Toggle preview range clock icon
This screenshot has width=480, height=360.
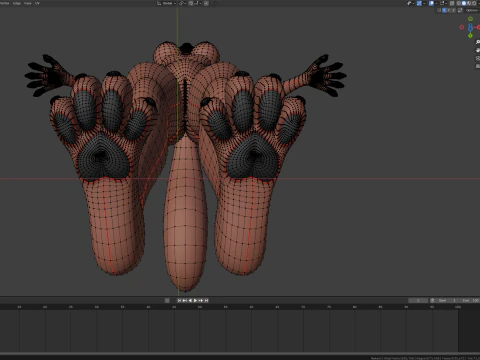(x=432, y=300)
